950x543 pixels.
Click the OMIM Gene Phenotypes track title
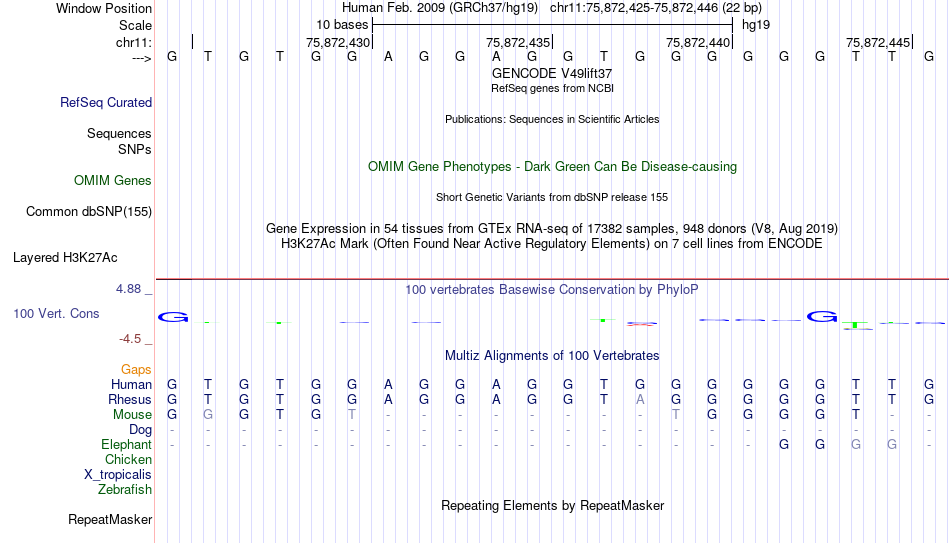click(x=553, y=167)
